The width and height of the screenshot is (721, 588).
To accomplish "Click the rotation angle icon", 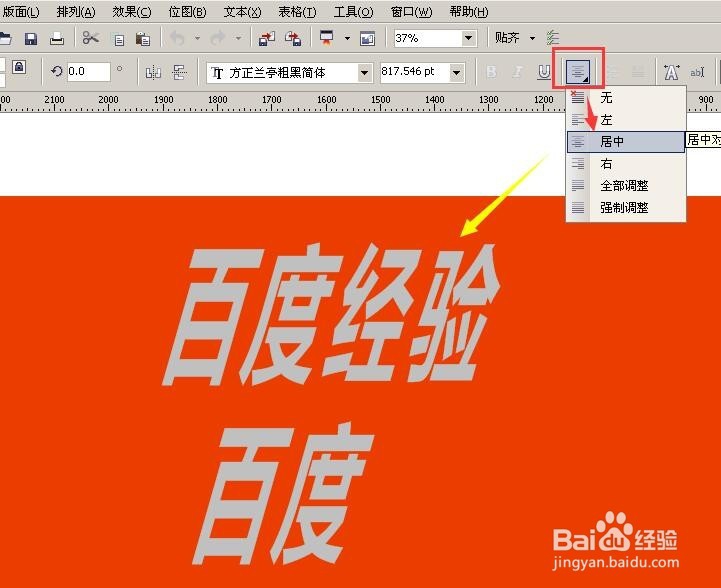I will tap(57, 71).
